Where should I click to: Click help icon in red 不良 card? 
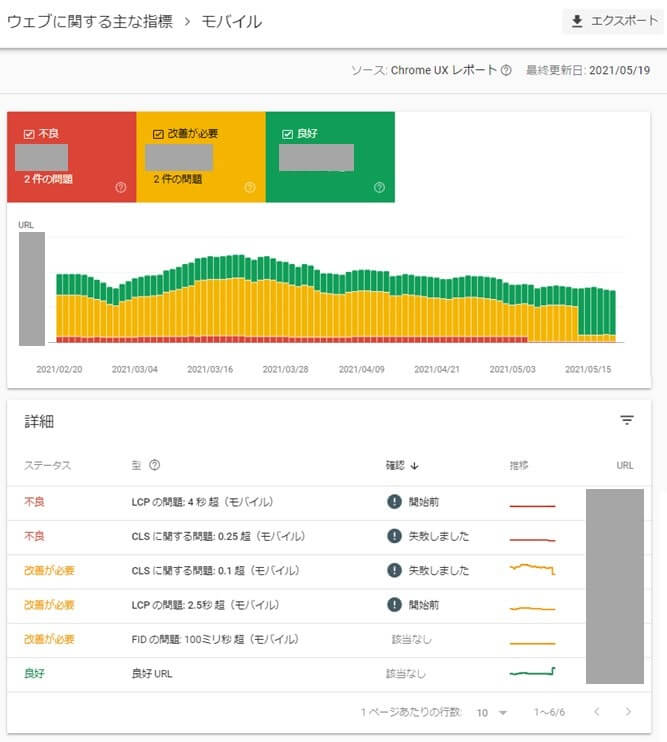coord(121,187)
